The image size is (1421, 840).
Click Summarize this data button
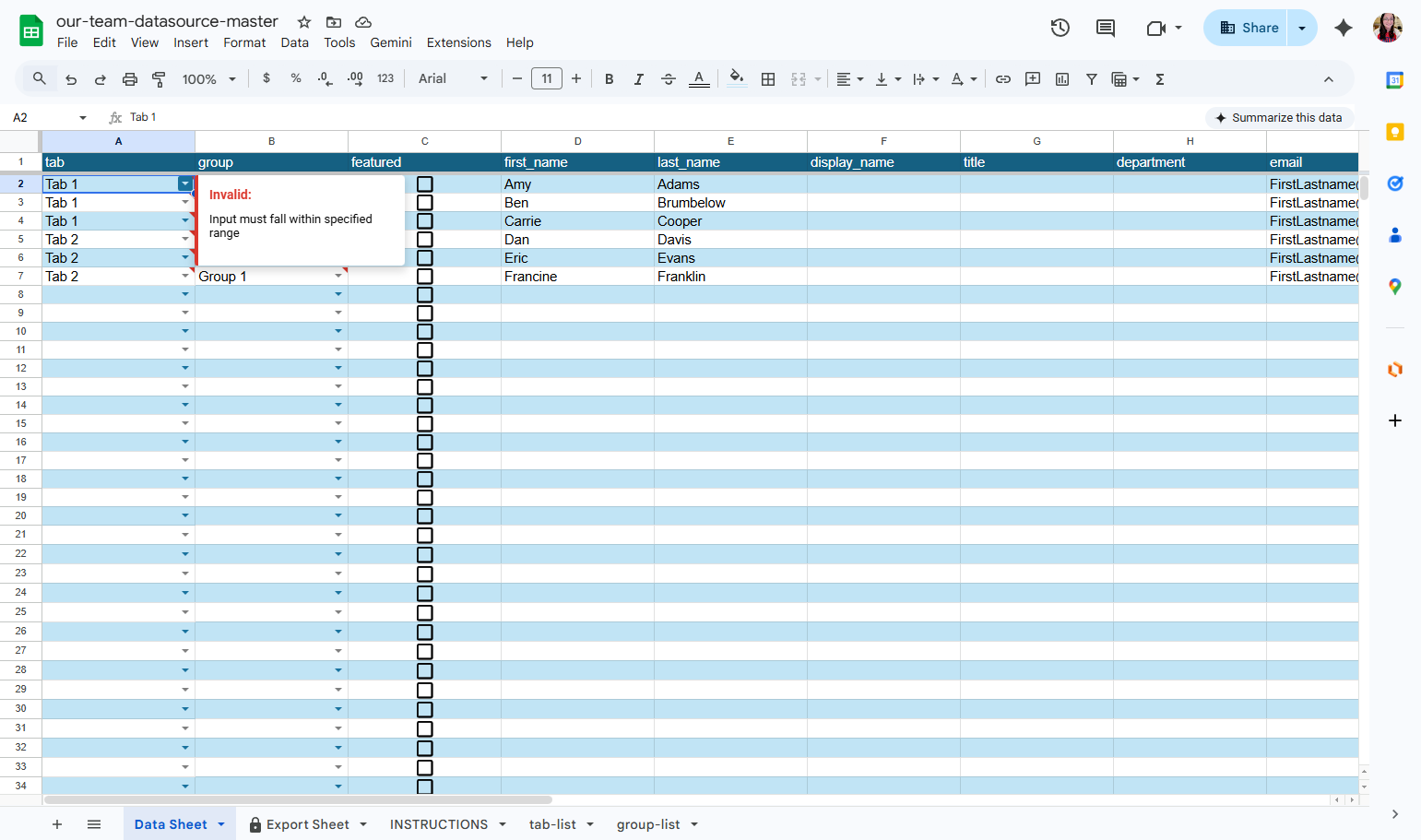click(x=1279, y=118)
